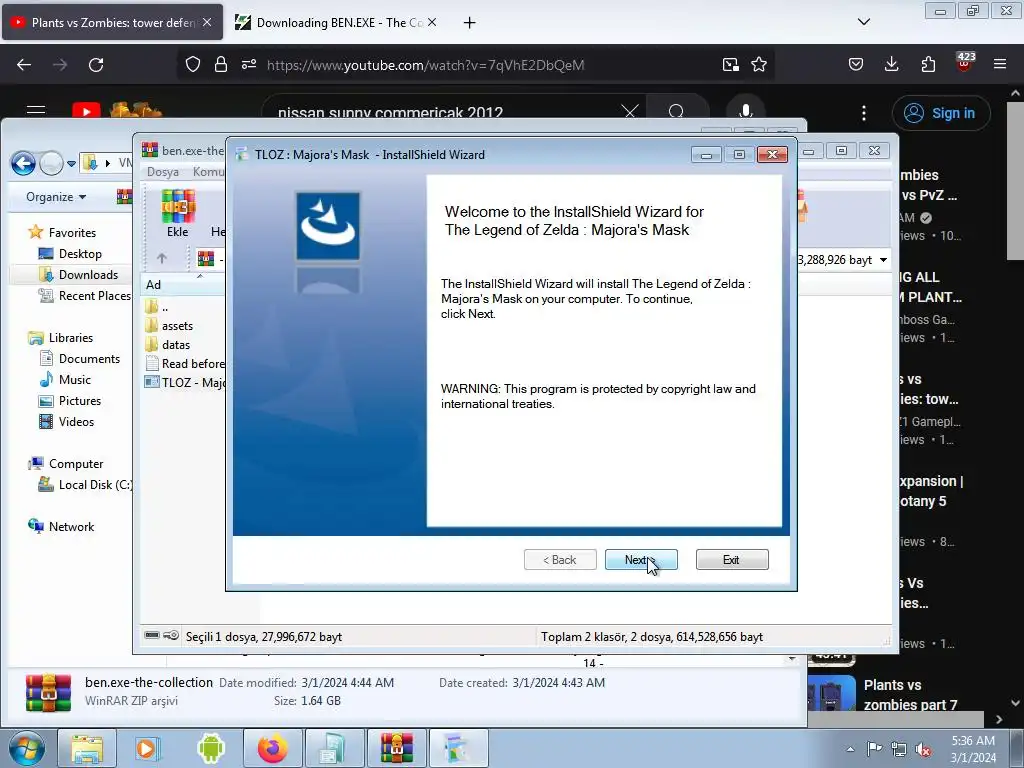The height and width of the screenshot is (768, 1024).
Task: Open the Organize dropdown in Explorer
Action: pyautogui.click(x=56, y=197)
